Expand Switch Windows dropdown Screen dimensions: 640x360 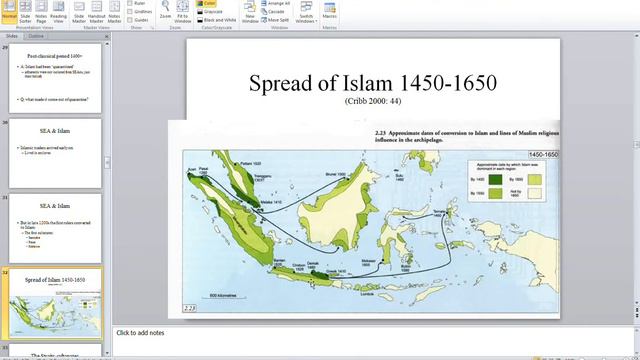(306, 11)
